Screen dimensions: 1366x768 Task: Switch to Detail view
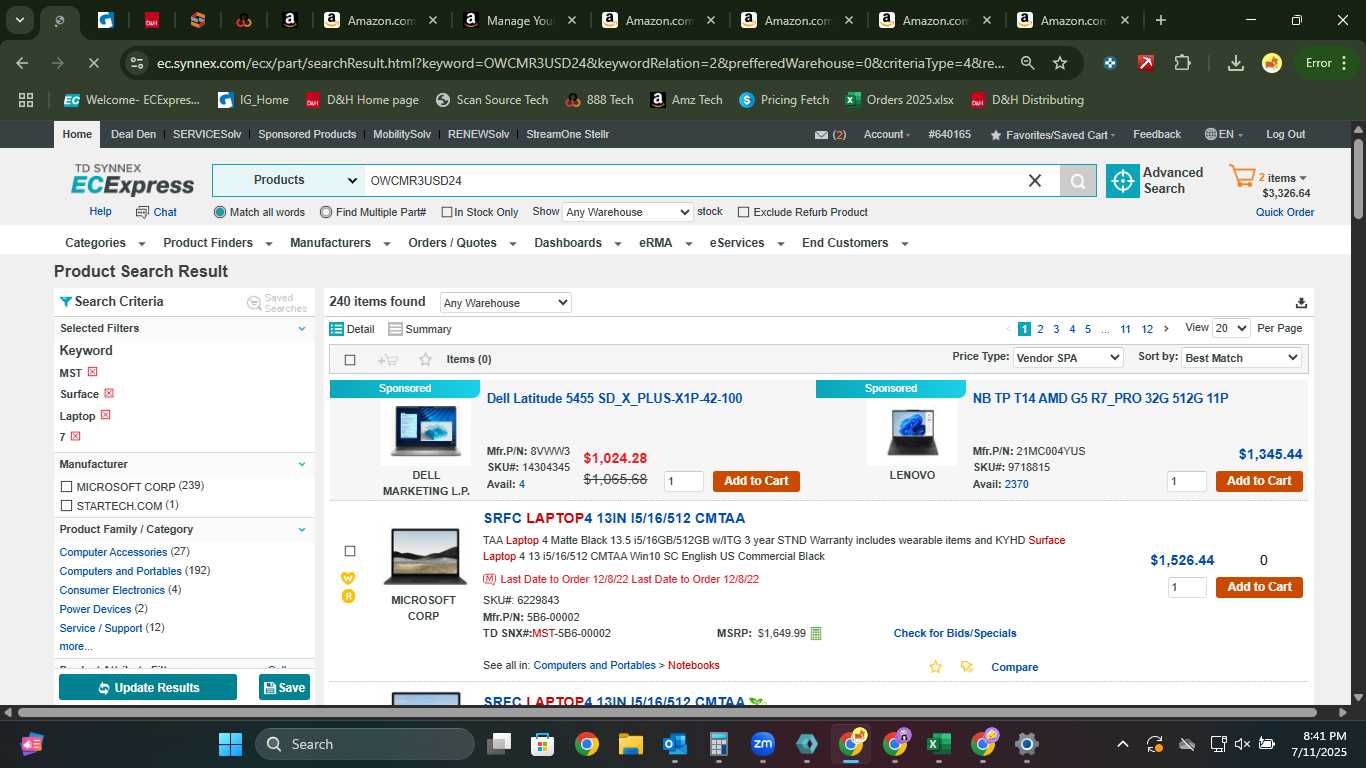tap(352, 329)
